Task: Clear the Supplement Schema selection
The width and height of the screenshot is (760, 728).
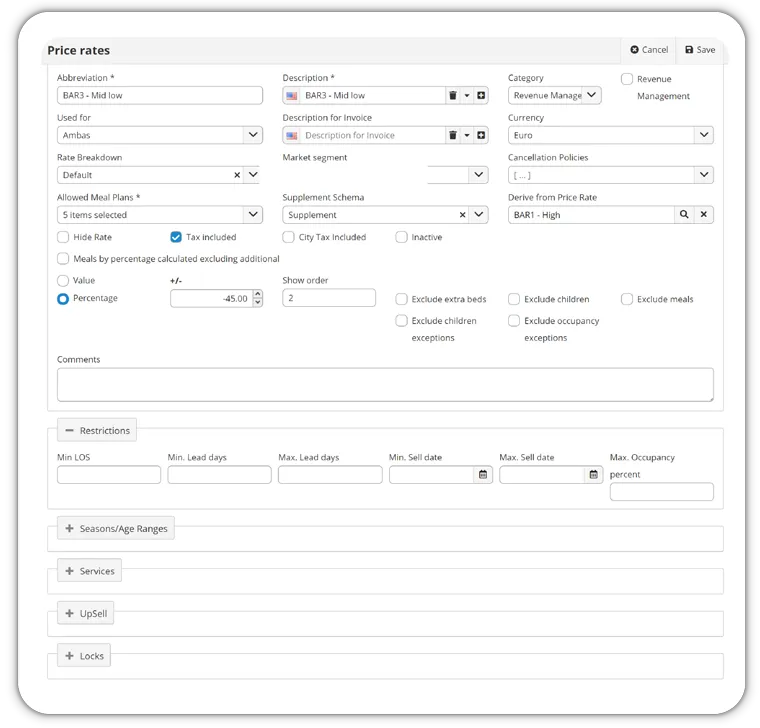Action: click(462, 215)
